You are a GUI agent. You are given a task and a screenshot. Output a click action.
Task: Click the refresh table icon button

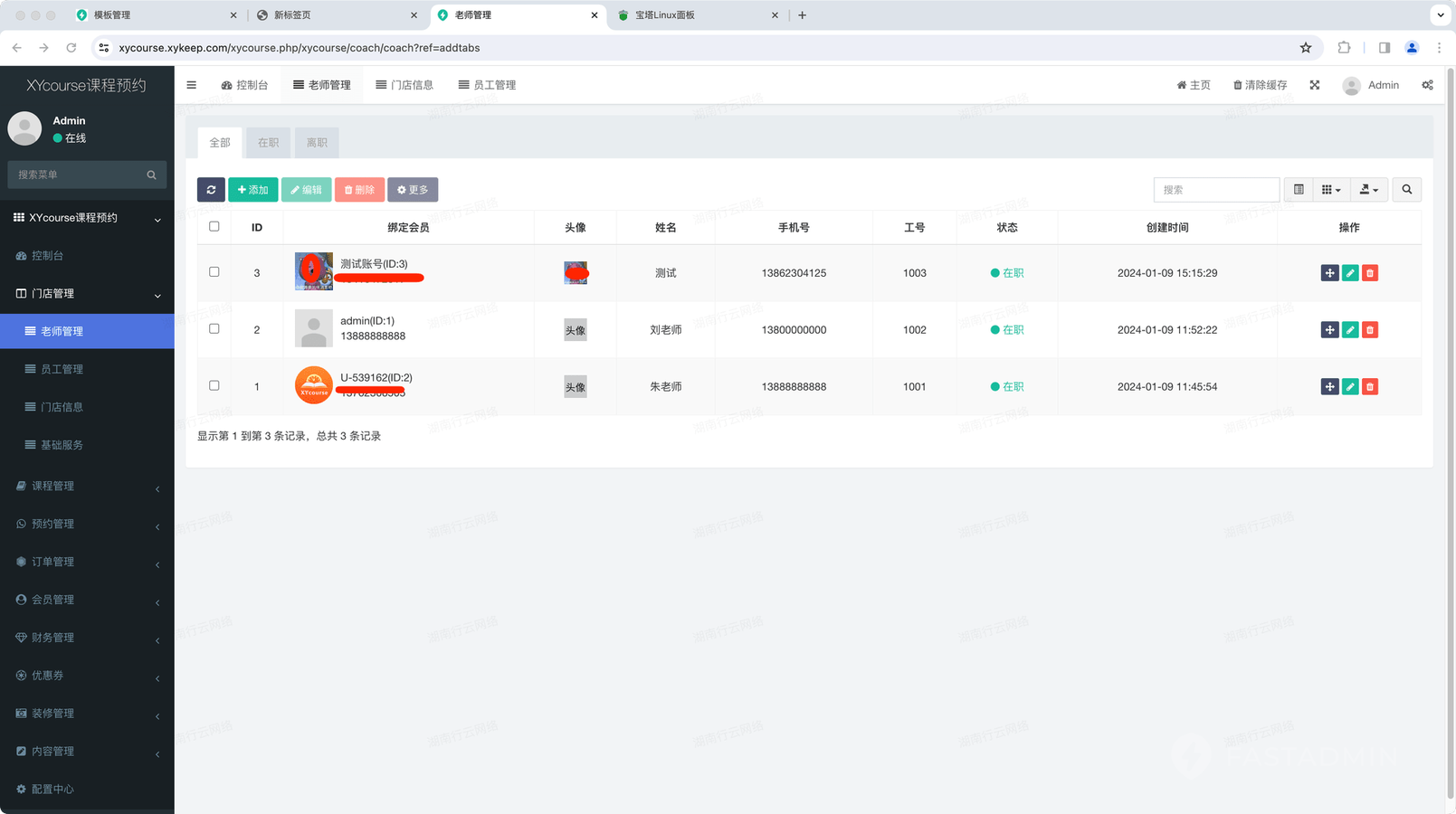point(211,190)
